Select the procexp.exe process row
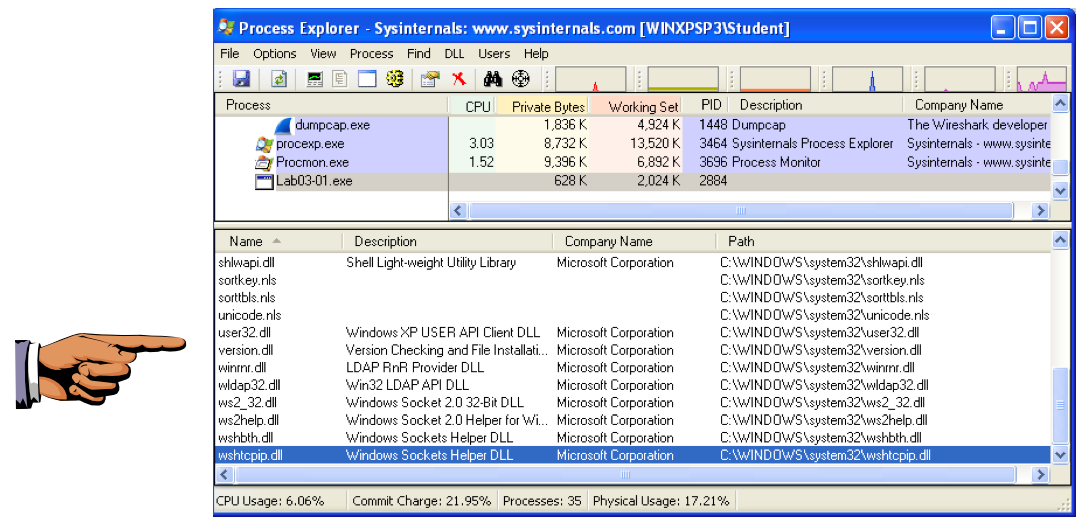This screenshot has height=528, width=1083. [x=633, y=144]
